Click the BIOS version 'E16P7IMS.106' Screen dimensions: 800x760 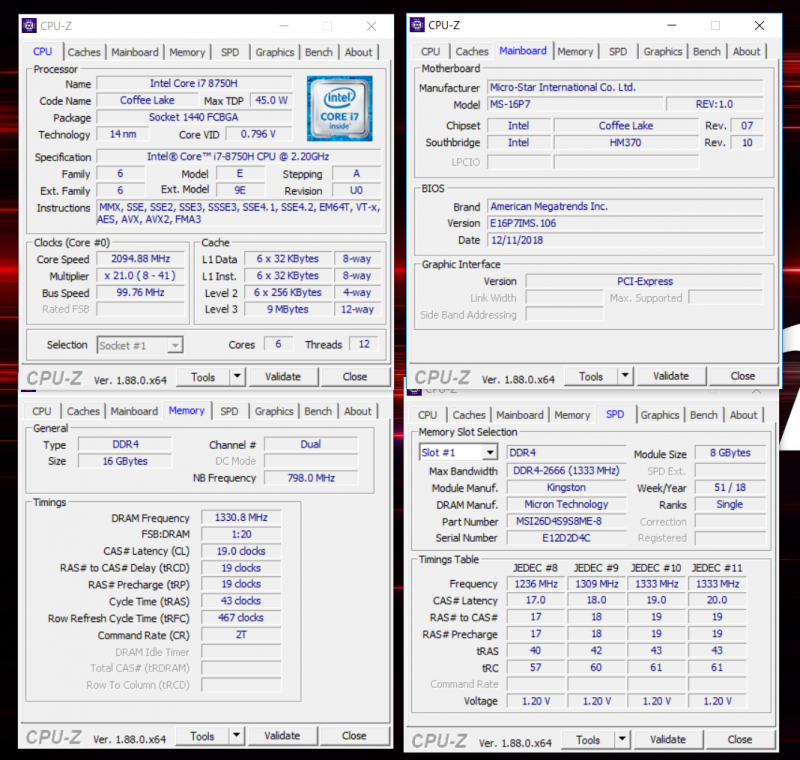[x=626, y=223]
